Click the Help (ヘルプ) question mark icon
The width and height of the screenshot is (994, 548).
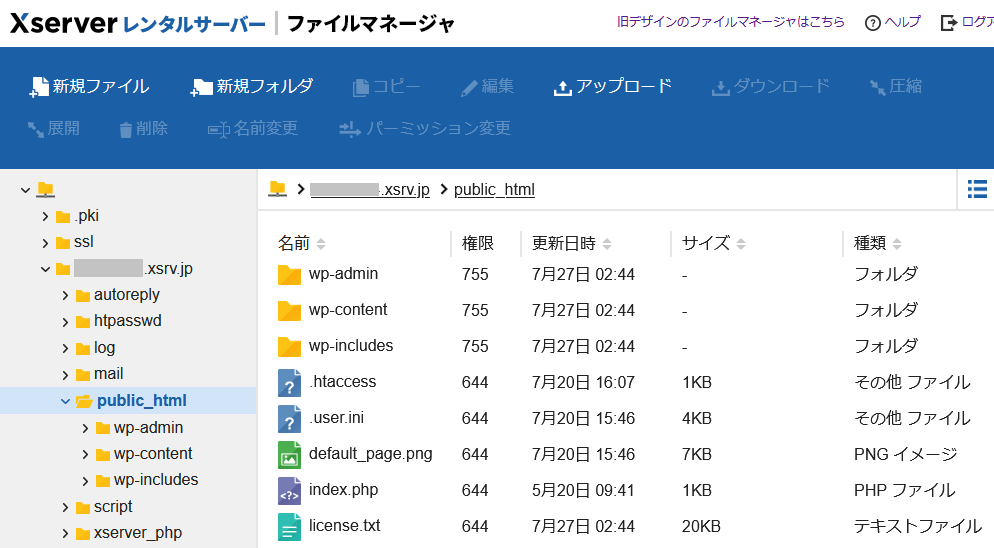[872, 22]
